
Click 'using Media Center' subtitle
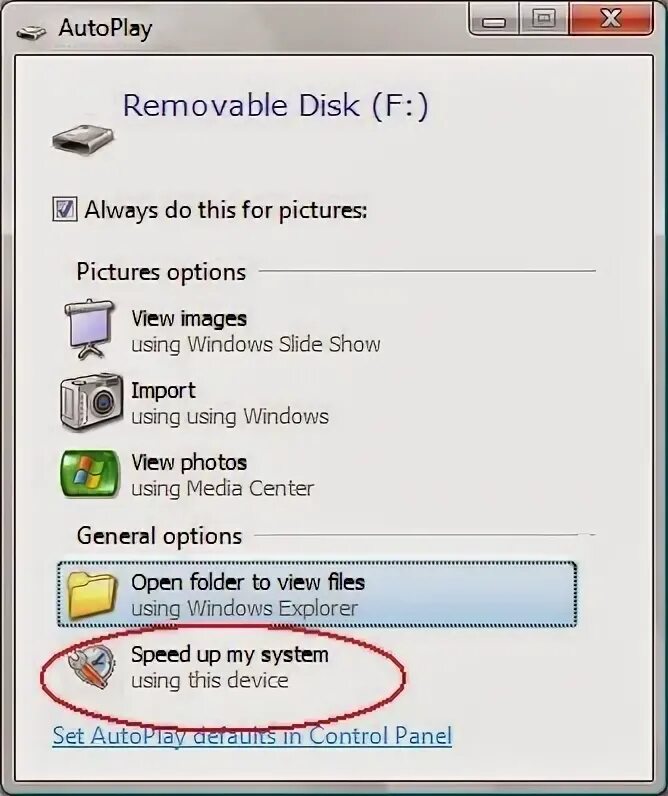click(x=222, y=488)
